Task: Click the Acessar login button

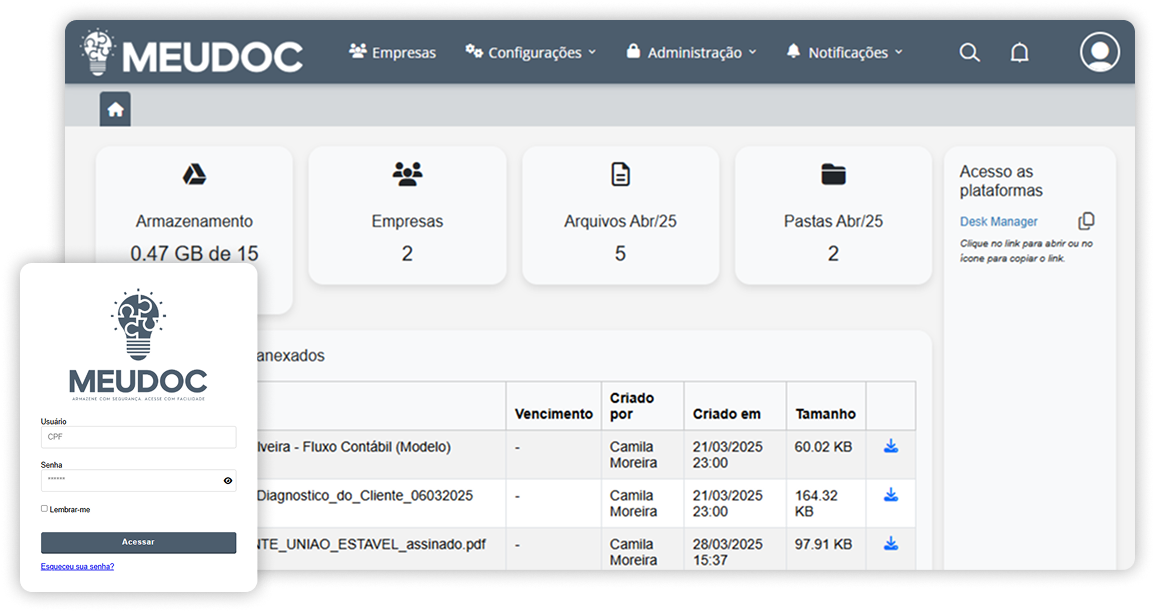Action: (x=138, y=542)
